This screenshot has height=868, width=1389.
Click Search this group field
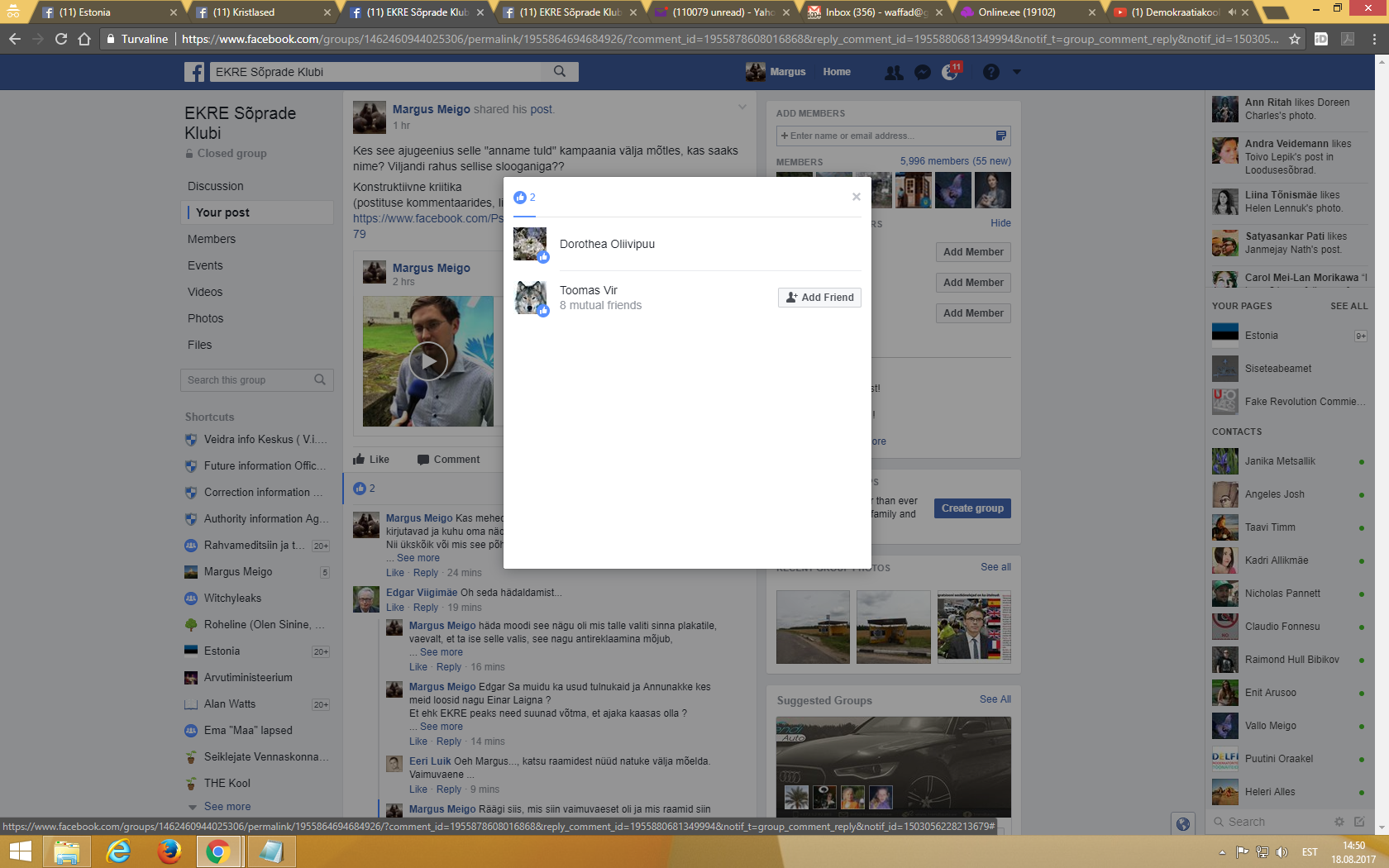point(257,380)
